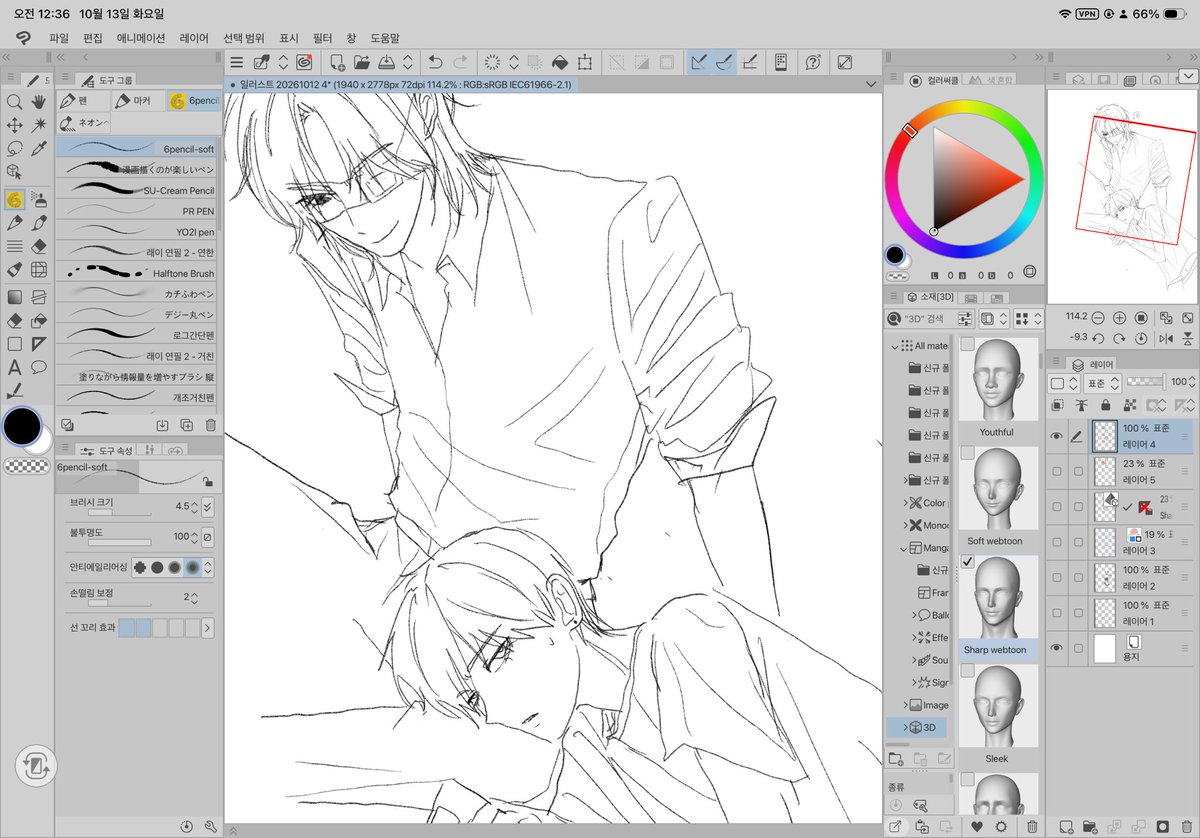Zoom in using navigator plus button

pyautogui.click(x=1119, y=317)
